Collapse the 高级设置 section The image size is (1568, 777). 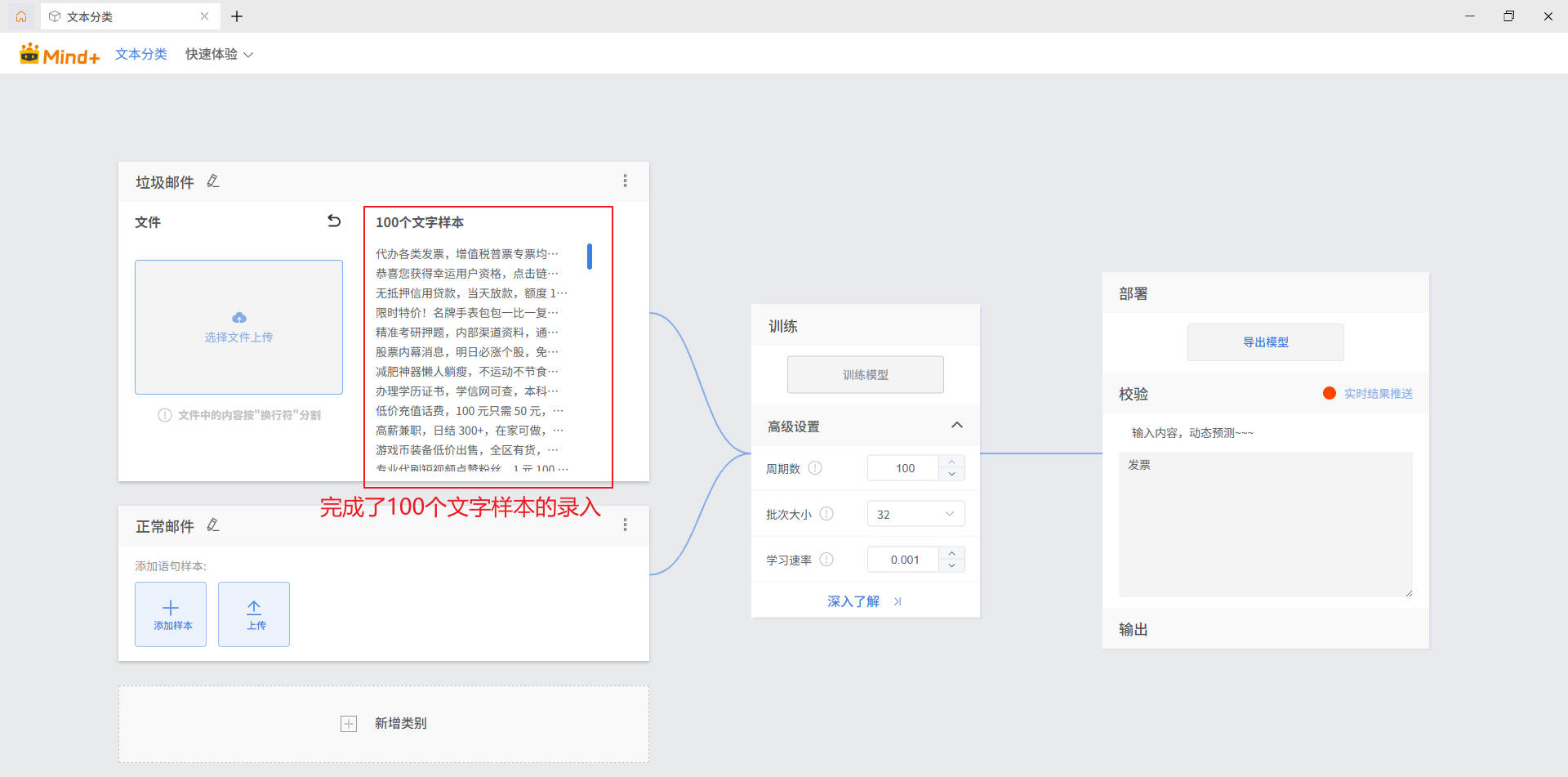(957, 426)
